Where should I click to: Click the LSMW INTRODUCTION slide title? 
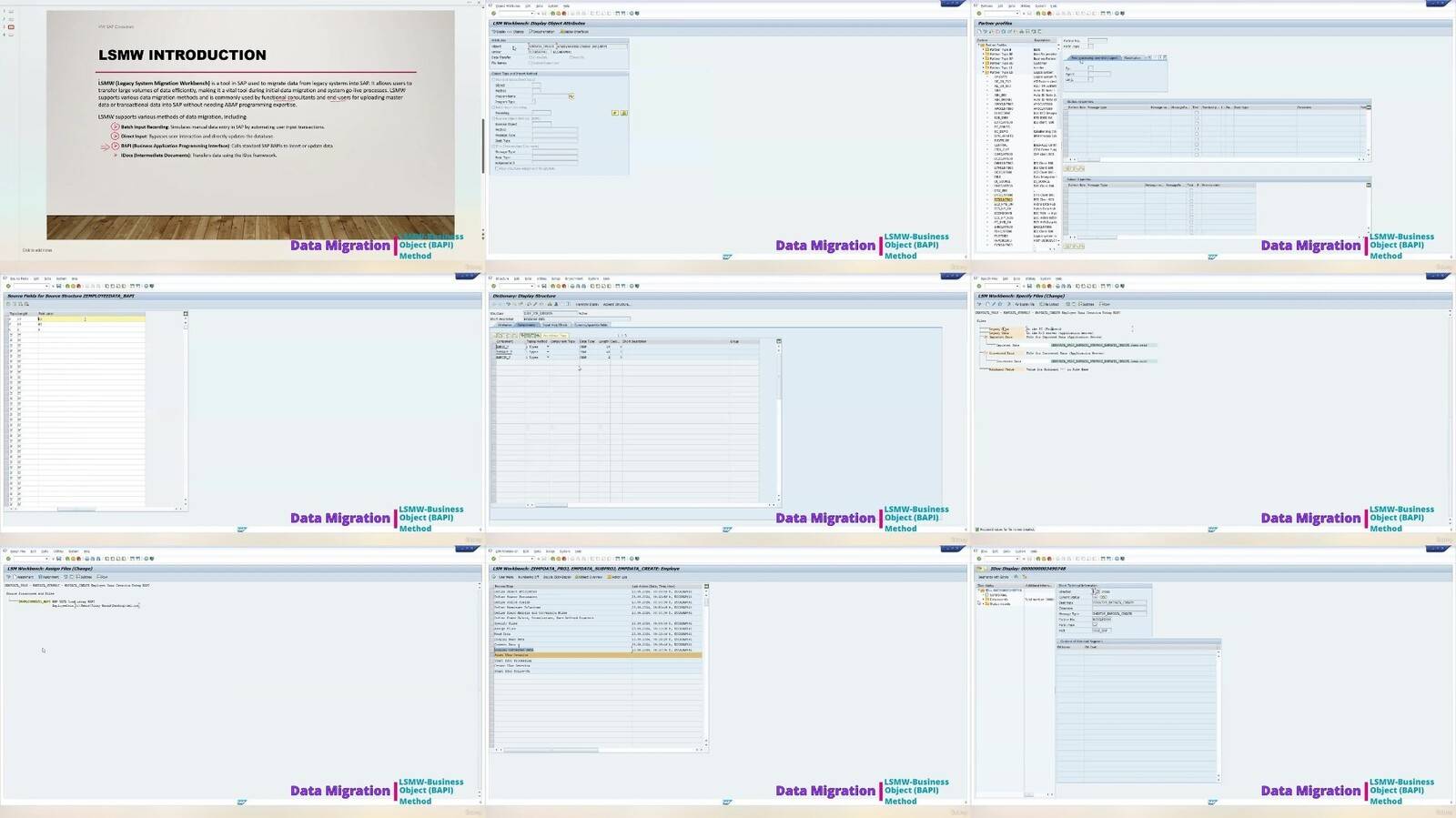point(182,56)
